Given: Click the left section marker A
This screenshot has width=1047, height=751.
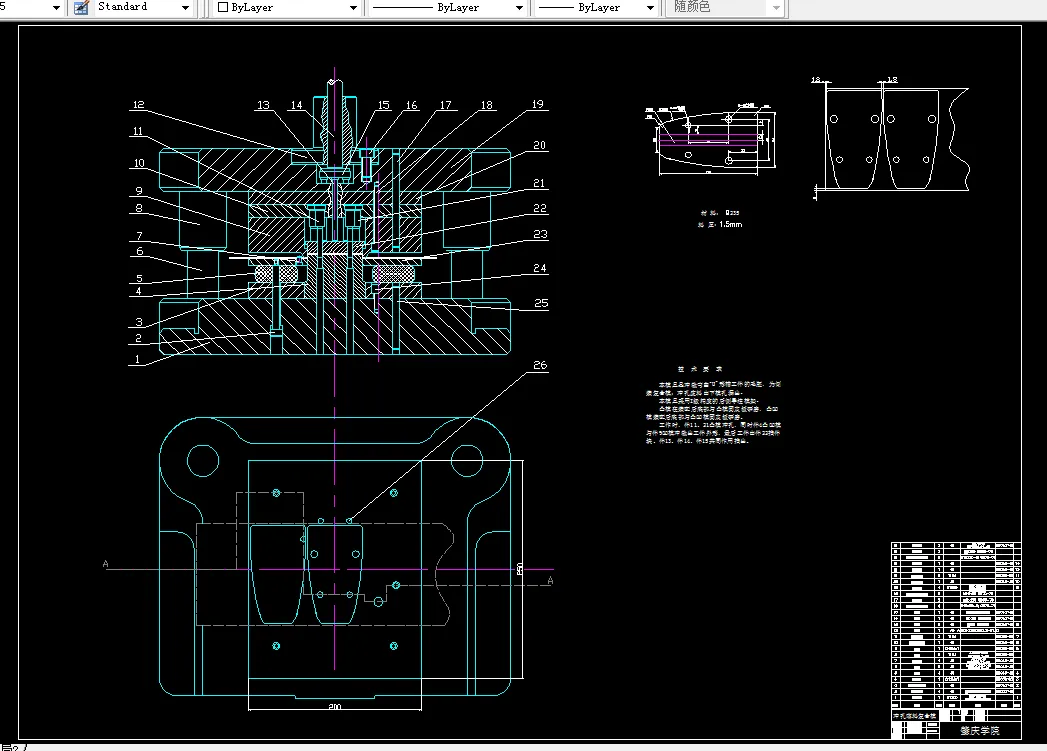Looking at the screenshot, I should point(105,565).
